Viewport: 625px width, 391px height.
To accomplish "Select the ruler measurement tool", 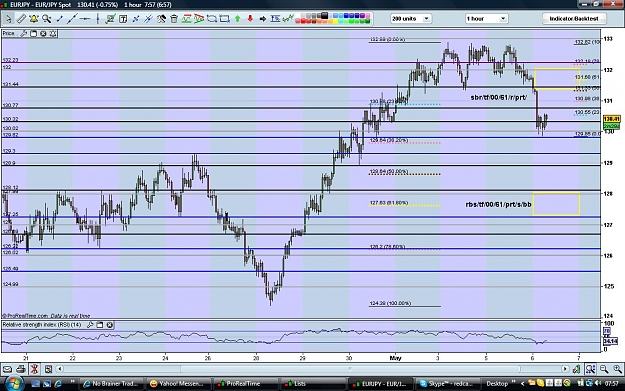I will pos(21,19).
